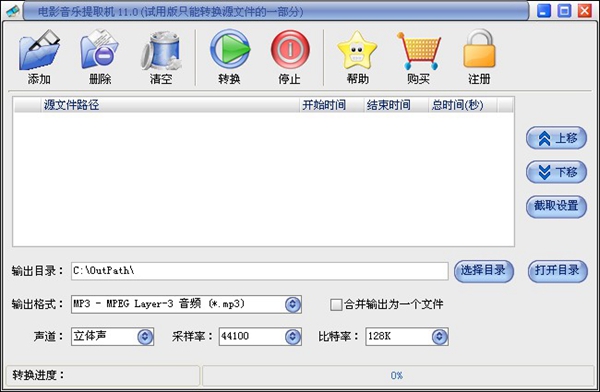Click the 删除 (Delete) toolbar icon

click(99, 50)
